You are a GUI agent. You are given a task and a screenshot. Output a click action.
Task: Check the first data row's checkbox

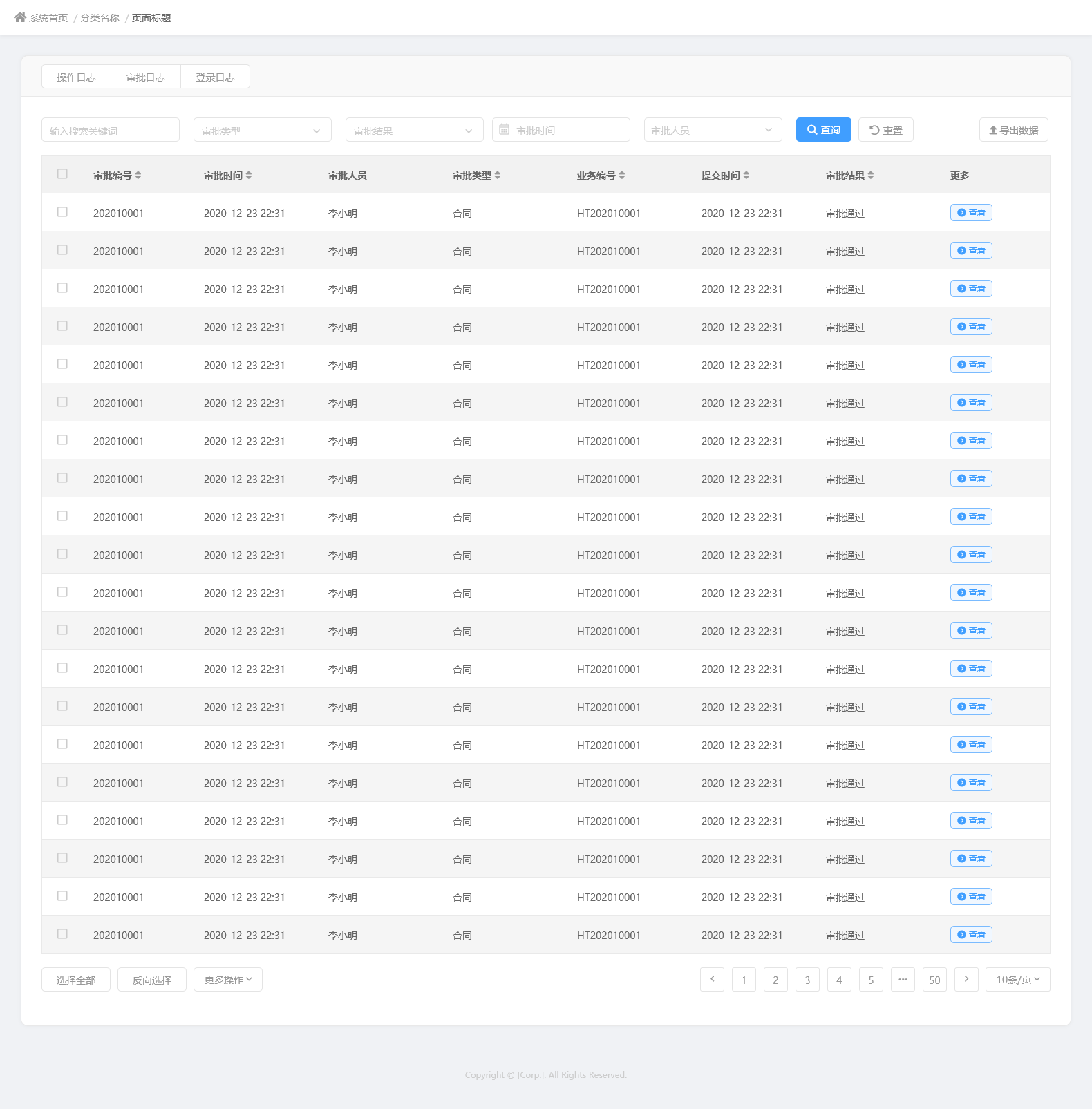(62, 212)
